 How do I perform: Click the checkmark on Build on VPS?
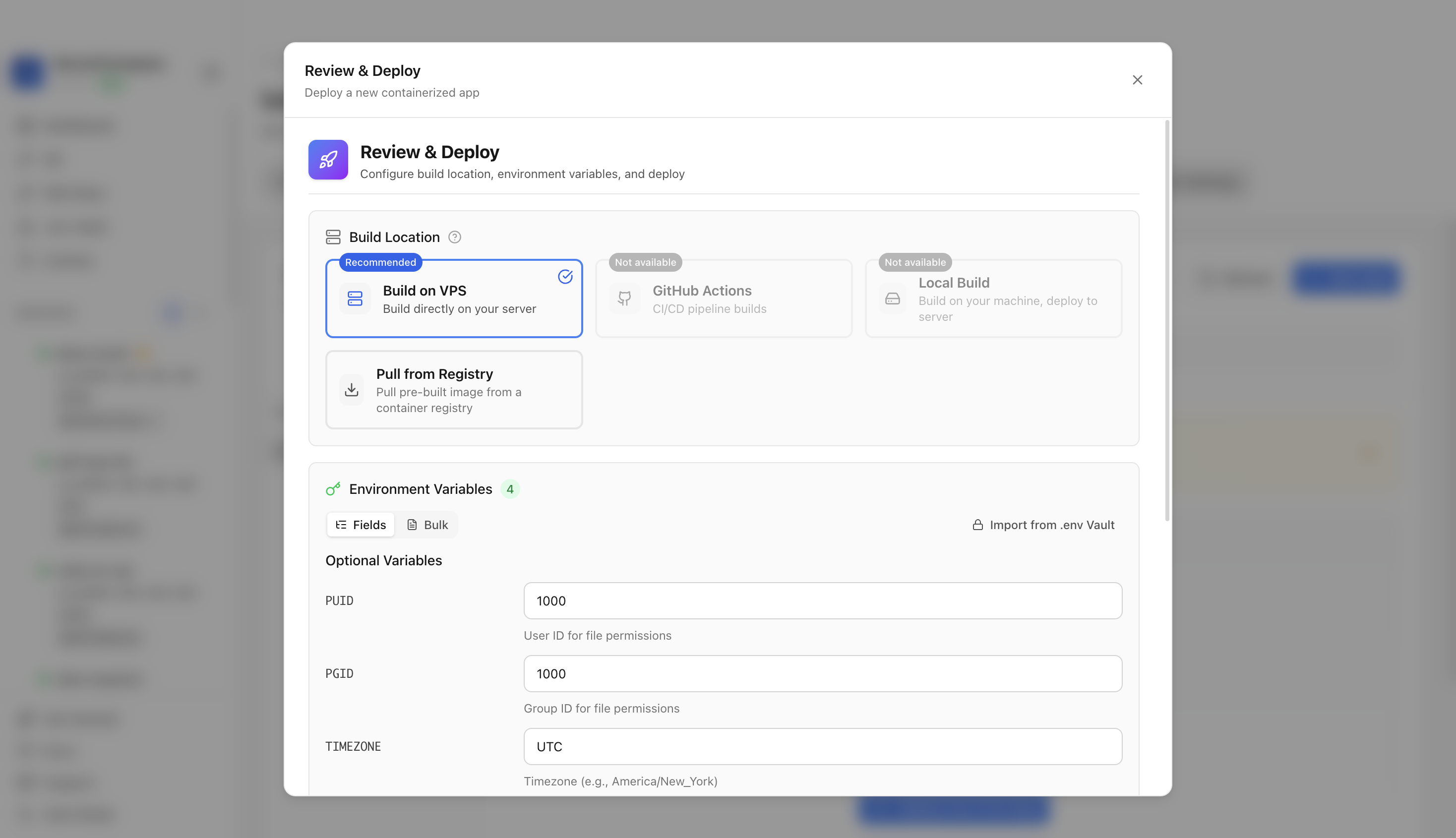pyautogui.click(x=565, y=277)
